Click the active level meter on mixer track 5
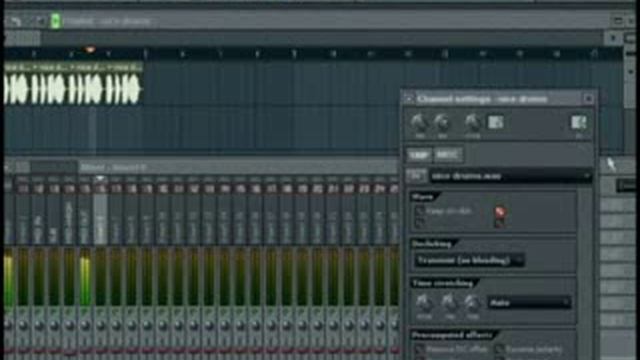Image resolution: width=640 pixels, height=360 pixels. coord(85,278)
